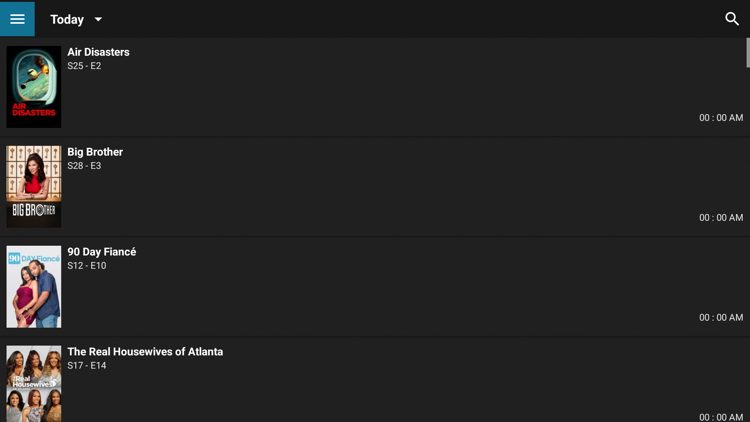Click Big Brother 00:00 AM airtime
Viewport: 750px width, 422px height.
click(721, 218)
